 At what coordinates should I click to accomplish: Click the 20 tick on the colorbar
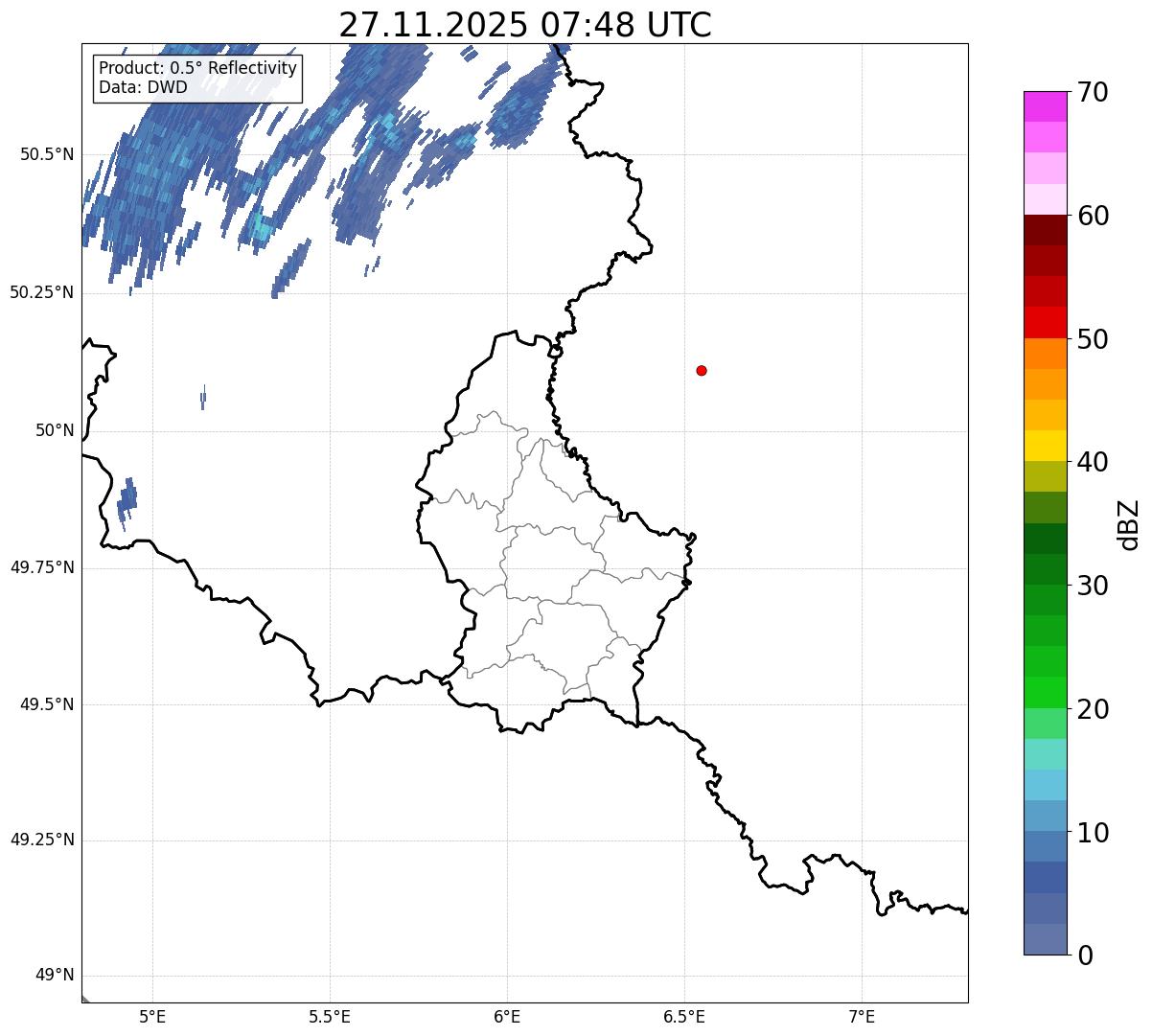tap(1093, 709)
